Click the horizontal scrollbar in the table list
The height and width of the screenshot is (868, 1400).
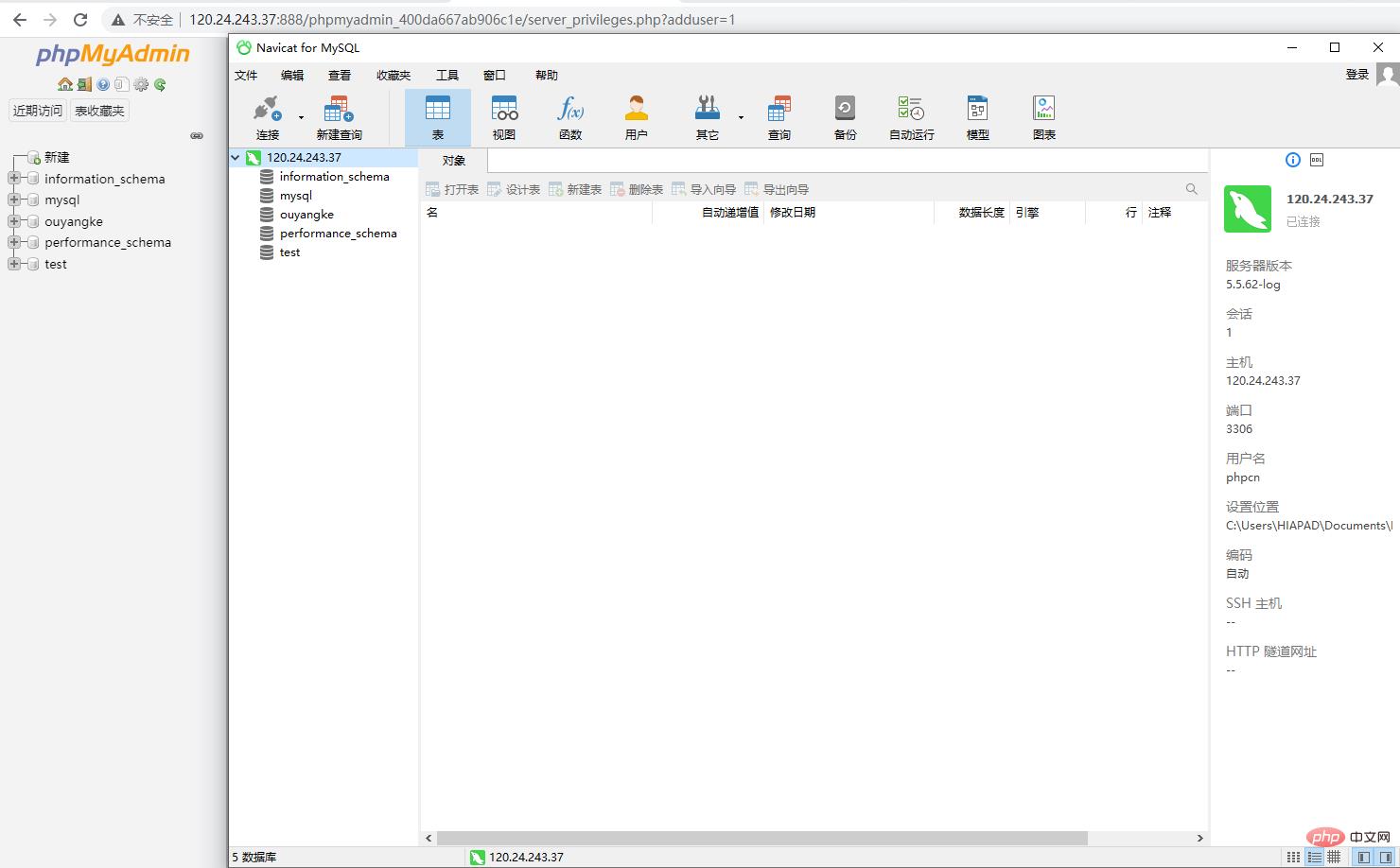coord(761,838)
